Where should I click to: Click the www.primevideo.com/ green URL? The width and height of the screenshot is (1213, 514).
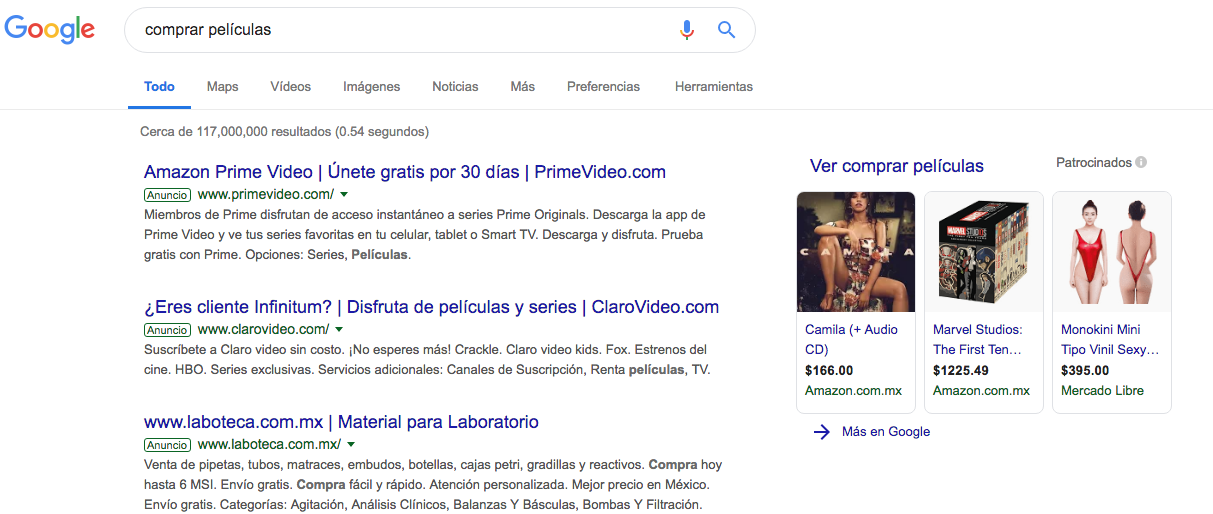(x=266, y=194)
